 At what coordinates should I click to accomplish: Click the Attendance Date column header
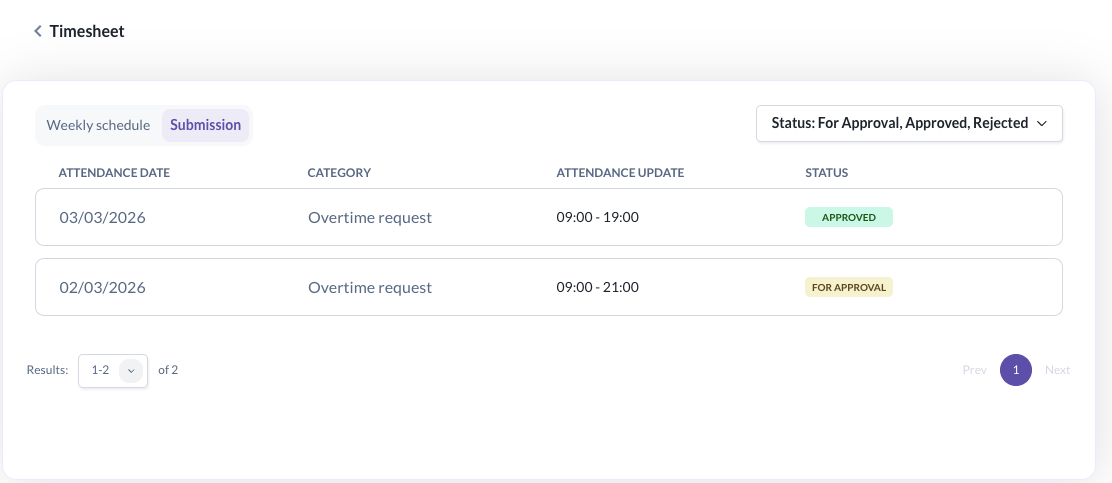(114, 173)
